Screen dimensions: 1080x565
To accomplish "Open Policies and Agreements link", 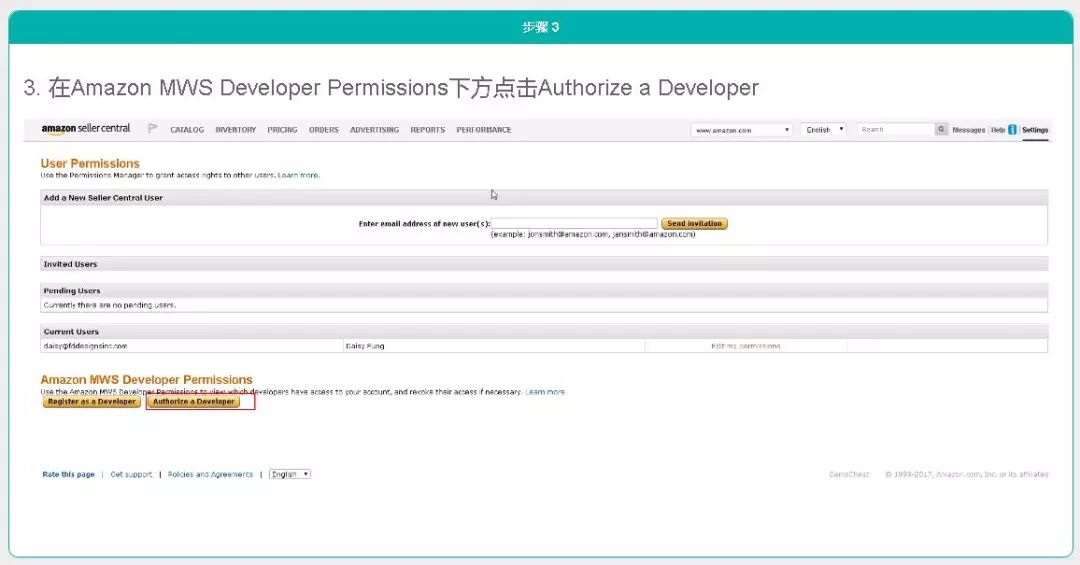I will tap(210, 474).
